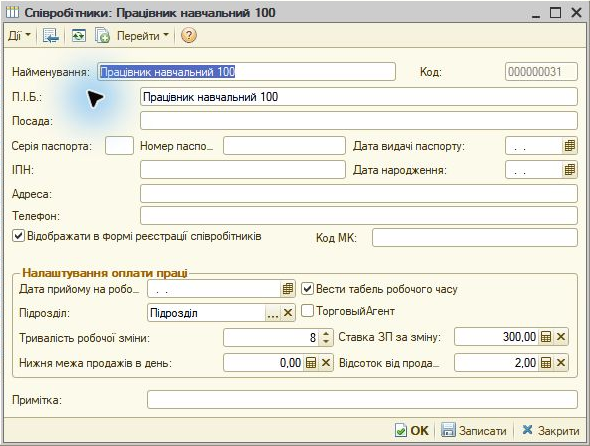Click the Код МК input field

click(474, 238)
